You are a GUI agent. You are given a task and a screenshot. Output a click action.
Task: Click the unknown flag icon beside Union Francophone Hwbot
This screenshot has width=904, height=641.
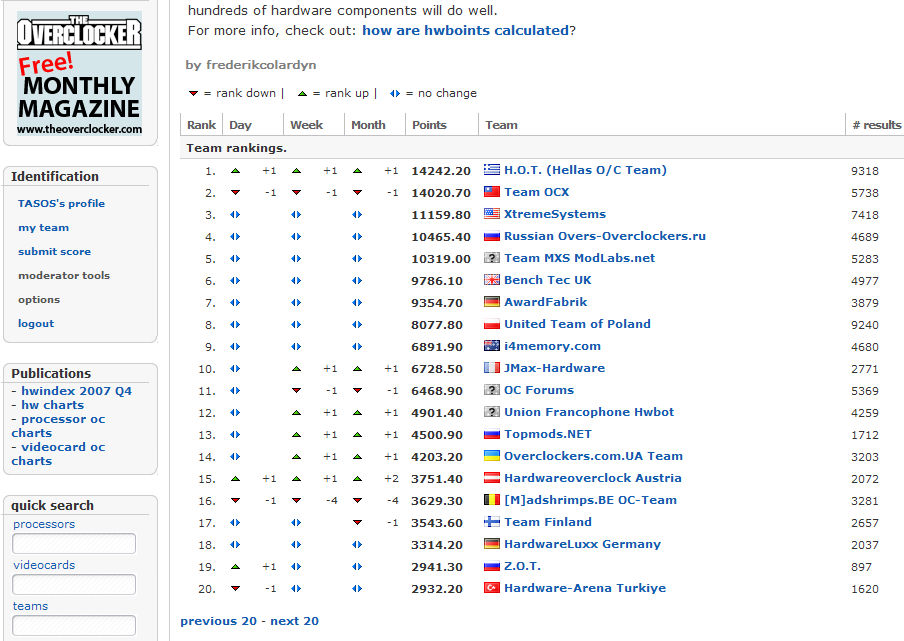click(x=491, y=412)
